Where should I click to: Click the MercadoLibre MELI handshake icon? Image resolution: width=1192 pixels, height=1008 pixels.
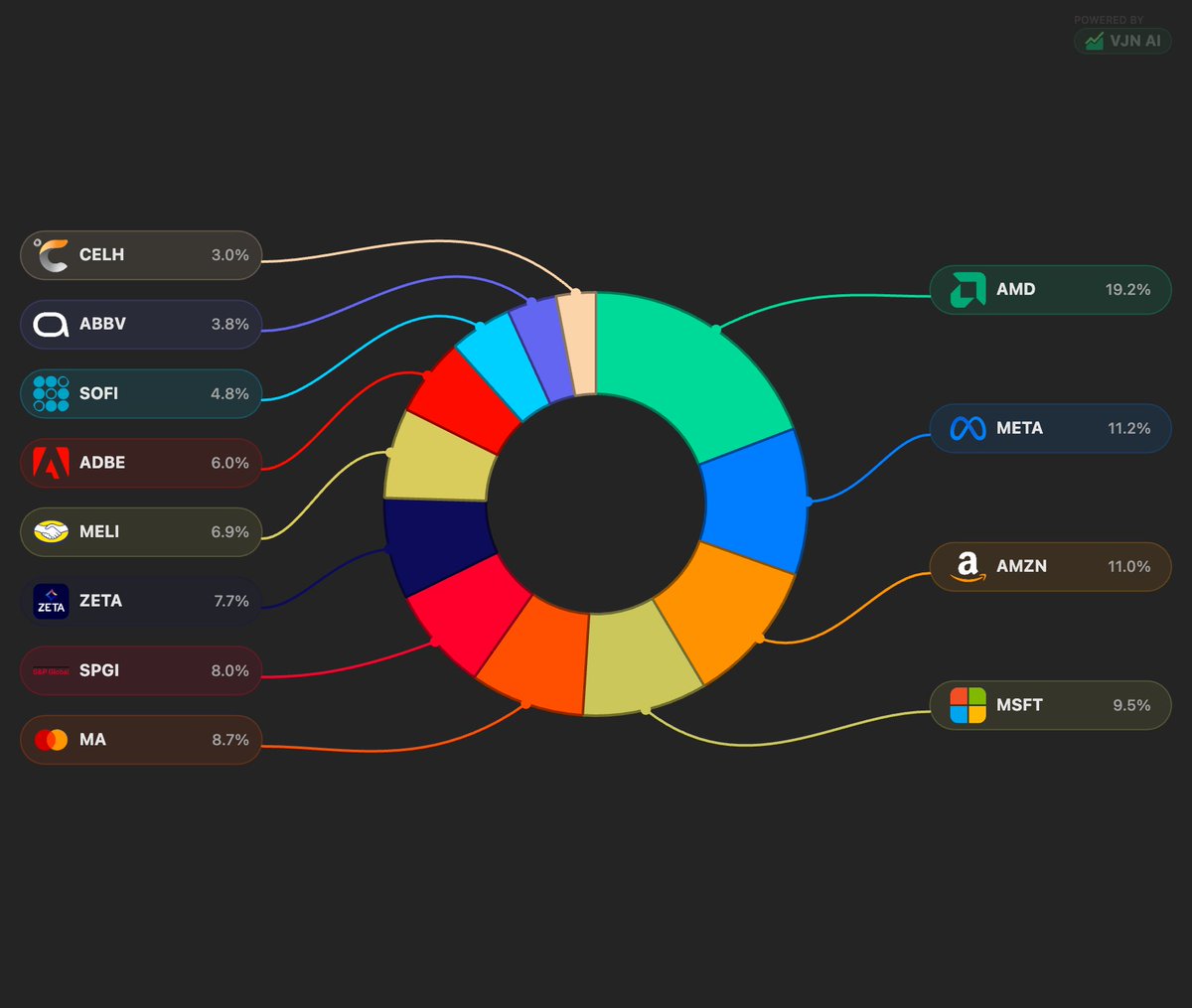[51, 532]
